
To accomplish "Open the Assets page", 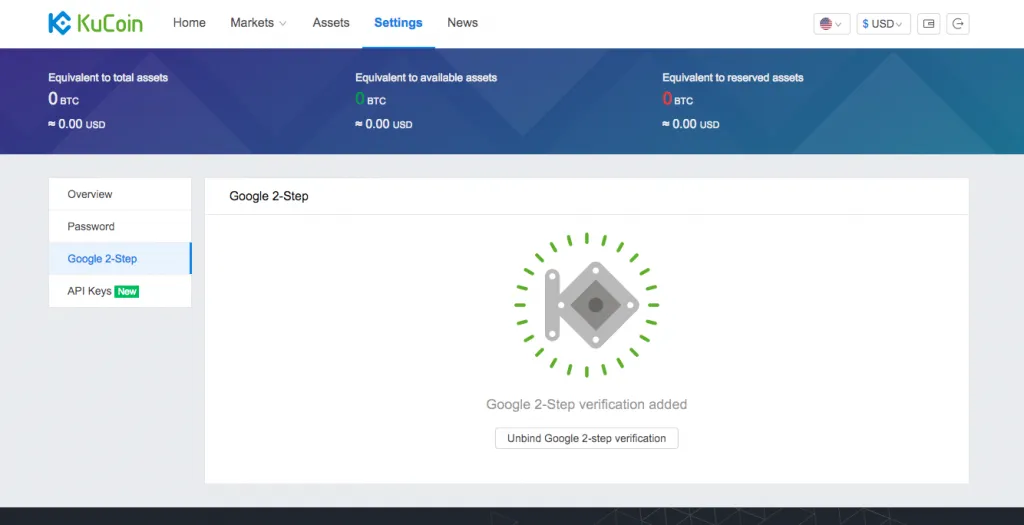I will (330, 23).
